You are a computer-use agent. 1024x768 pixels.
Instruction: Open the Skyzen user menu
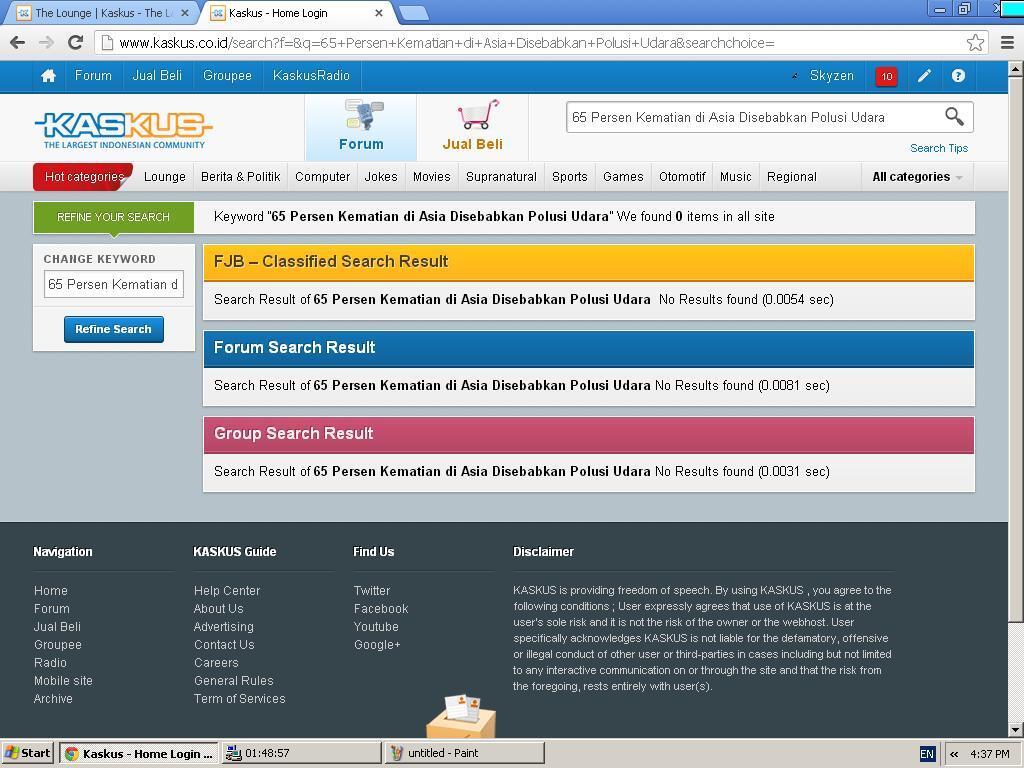(831, 76)
